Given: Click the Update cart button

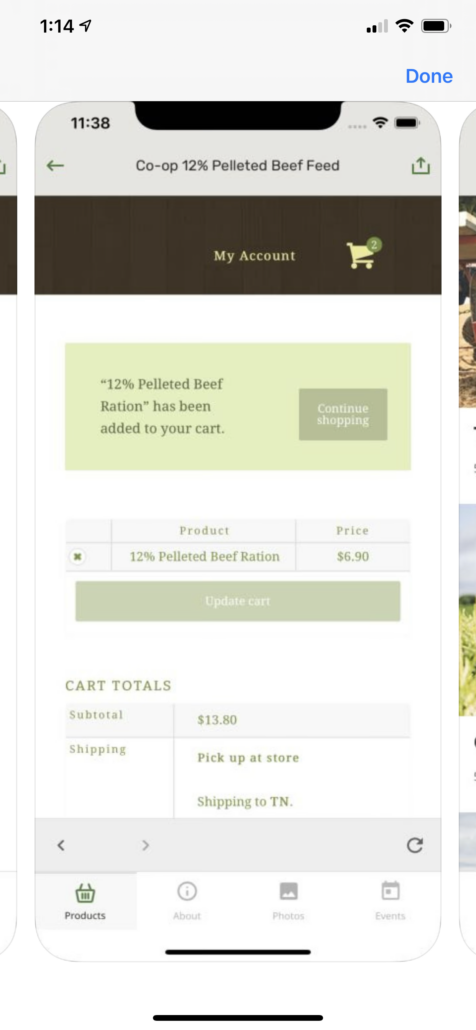Looking at the screenshot, I should [238, 601].
